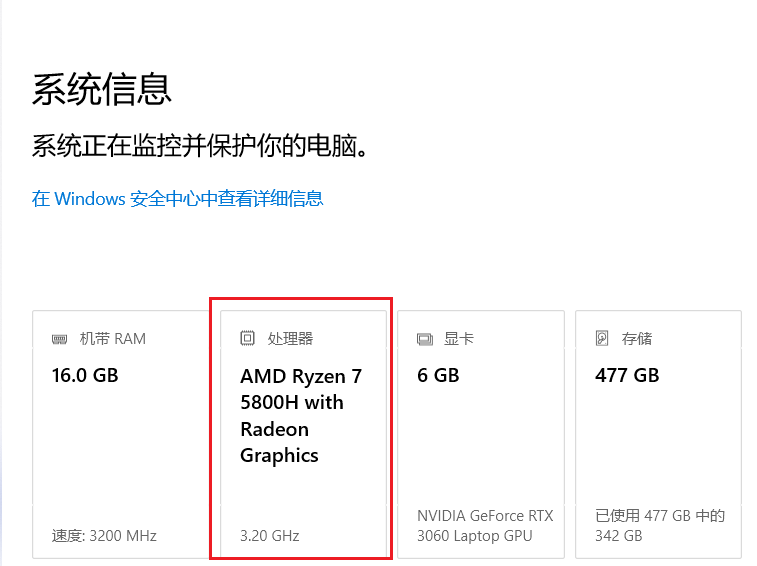Click the 16.0 GB memory value

pyautogui.click(x=85, y=376)
